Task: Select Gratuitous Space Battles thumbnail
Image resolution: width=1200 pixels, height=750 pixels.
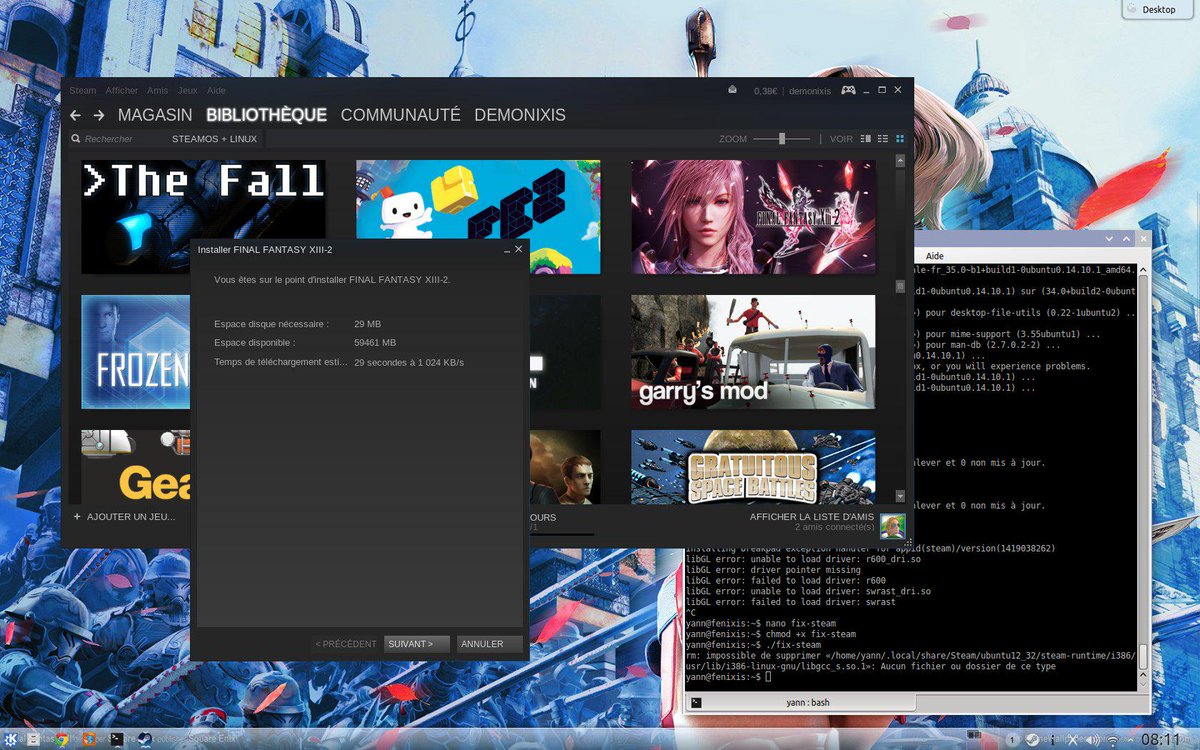Action: point(753,467)
